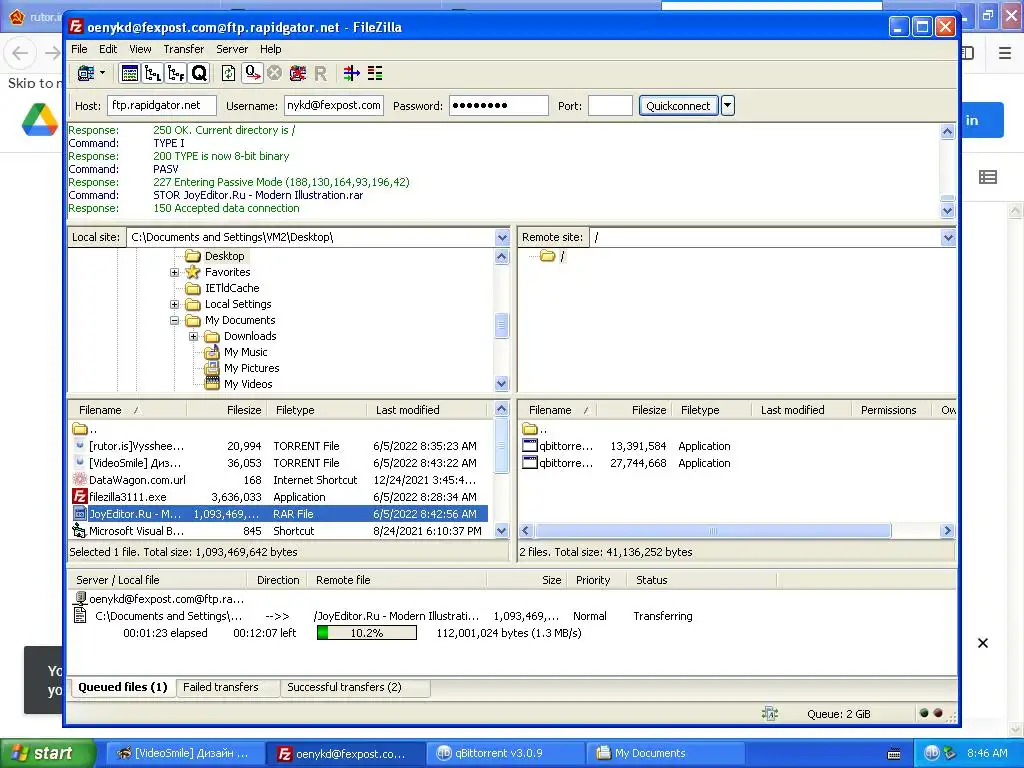Click the remote list horizontal scrollbar
Viewport: 1024px width, 768px height.
(x=712, y=531)
